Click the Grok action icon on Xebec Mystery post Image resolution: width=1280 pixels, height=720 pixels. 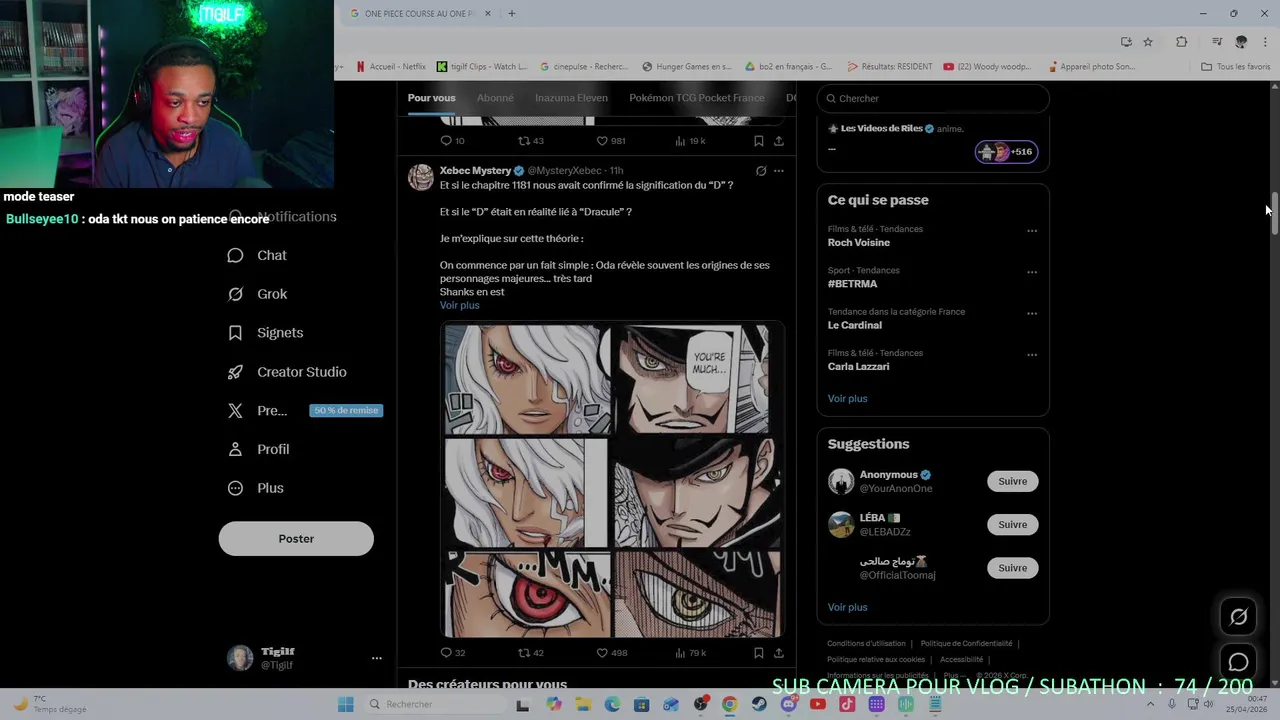[761, 171]
